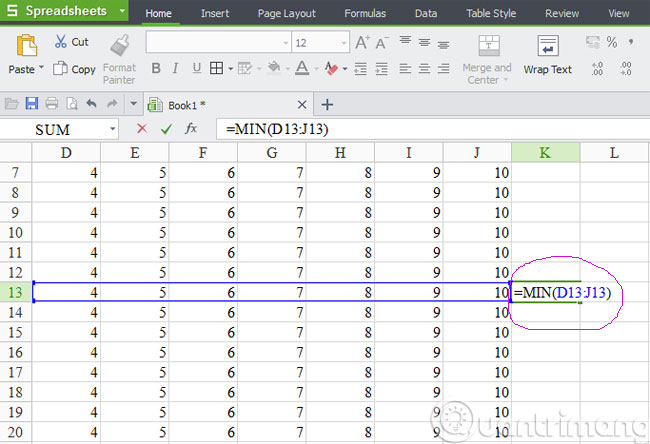Open the Name Box dropdown arrow

click(112, 129)
